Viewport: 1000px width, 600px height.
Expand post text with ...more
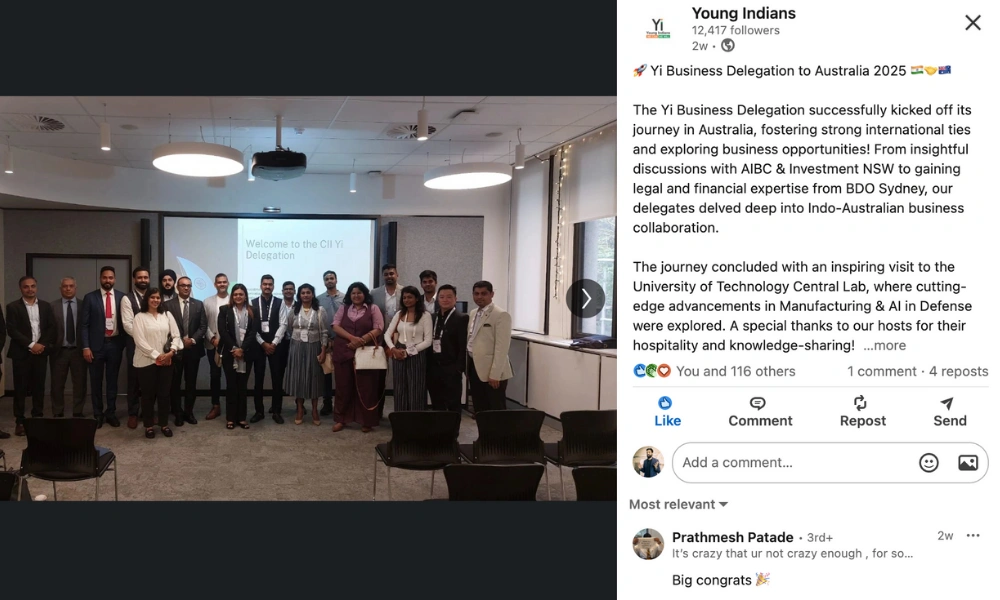[x=885, y=346]
